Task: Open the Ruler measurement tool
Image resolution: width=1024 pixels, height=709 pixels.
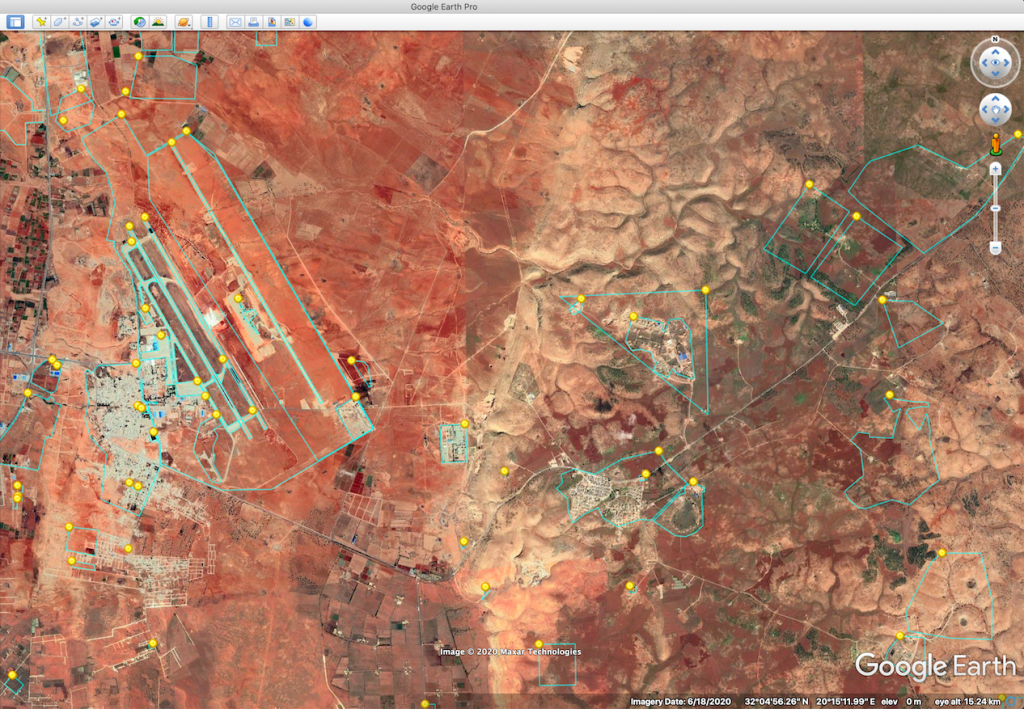Action: tap(210, 22)
